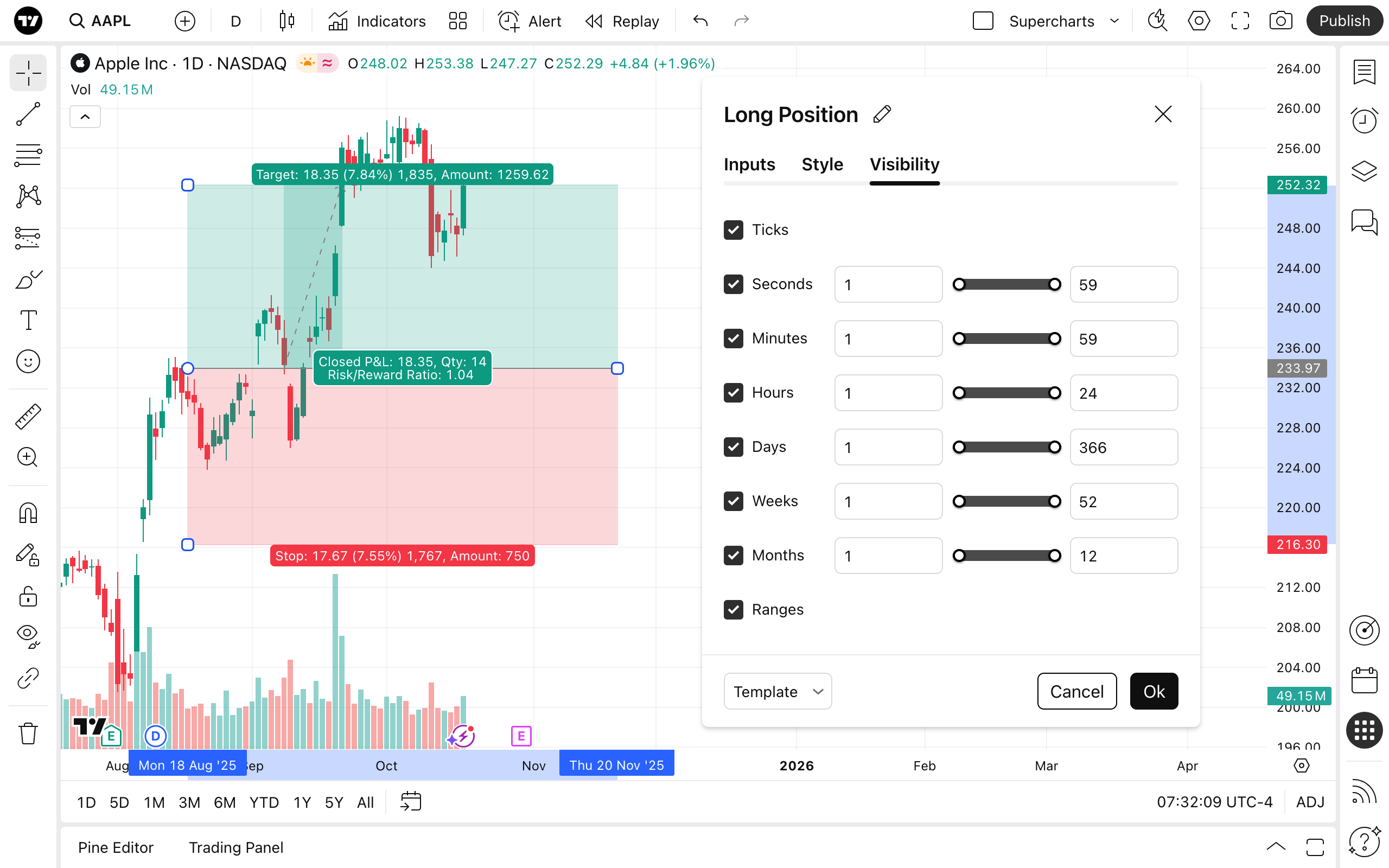Uncheck the Ticks checkbox
The height and width of the screenshot is (868, 1389).
coord(733,229)
